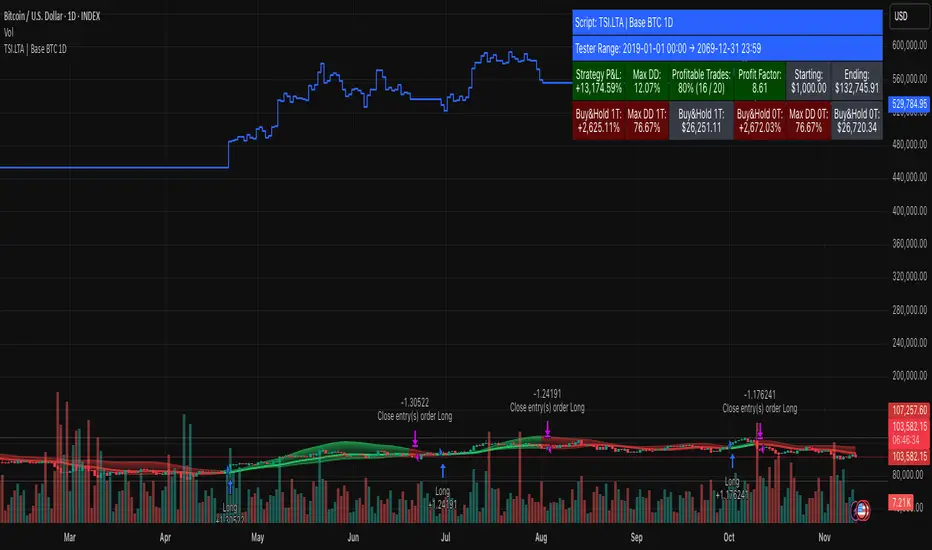Click the Max DD 0T 76.67% cell
The width and height of the screenshot is (932, 550).
808,121
